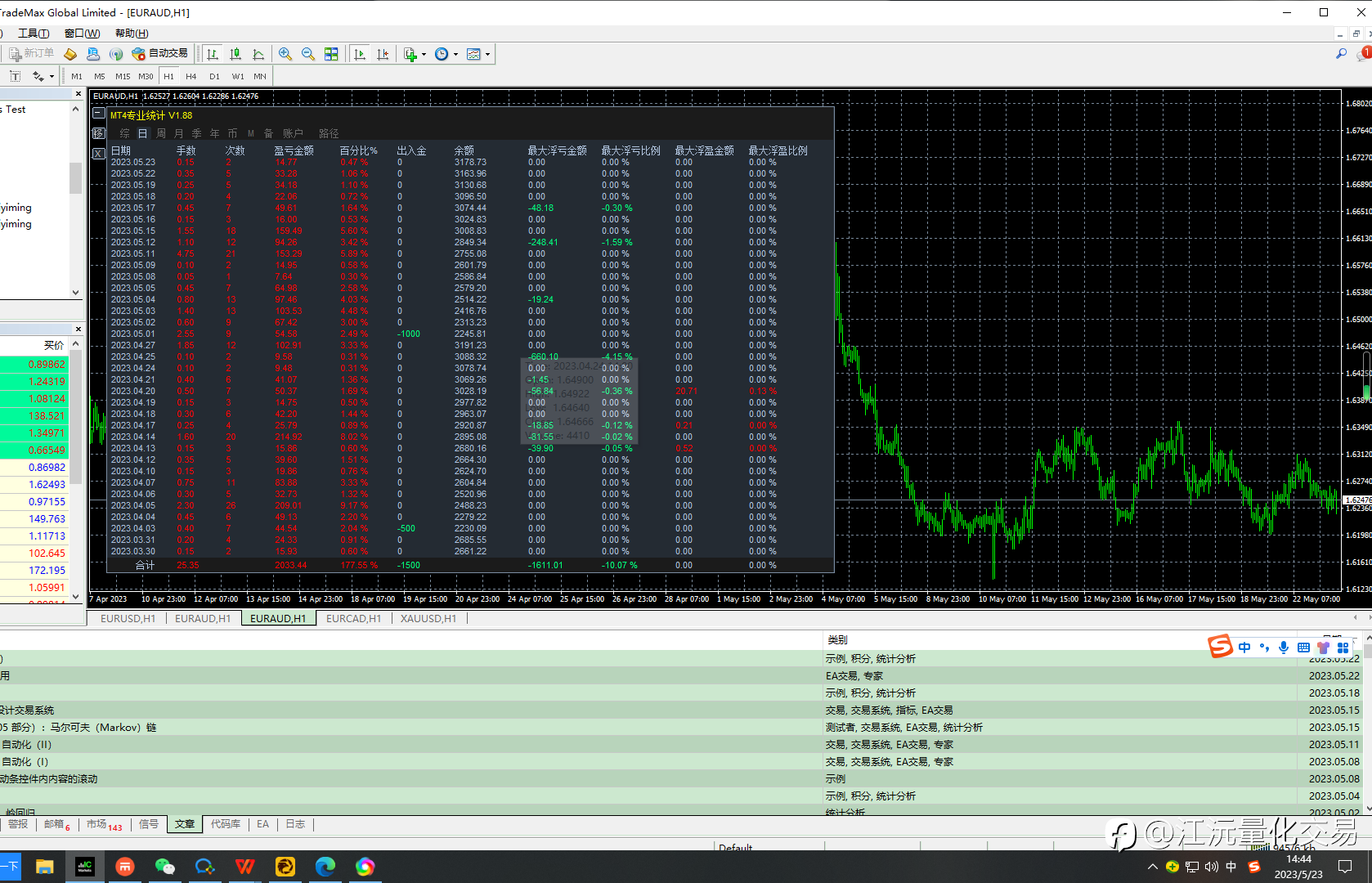
Task: Select the 账户 account tab in statistics panel
Action: click(293, 133)
